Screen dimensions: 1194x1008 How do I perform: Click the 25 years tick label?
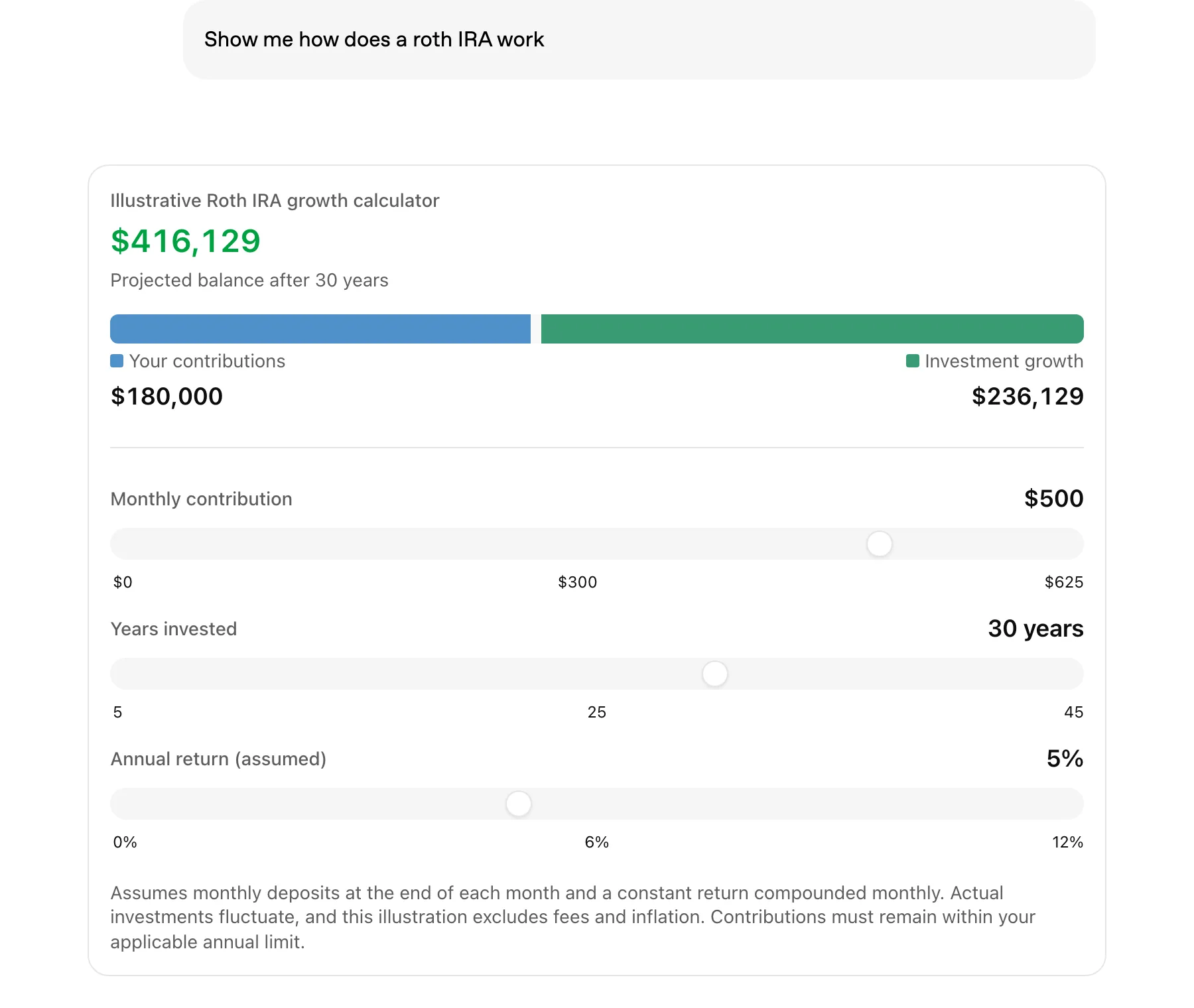pos(597,712)
